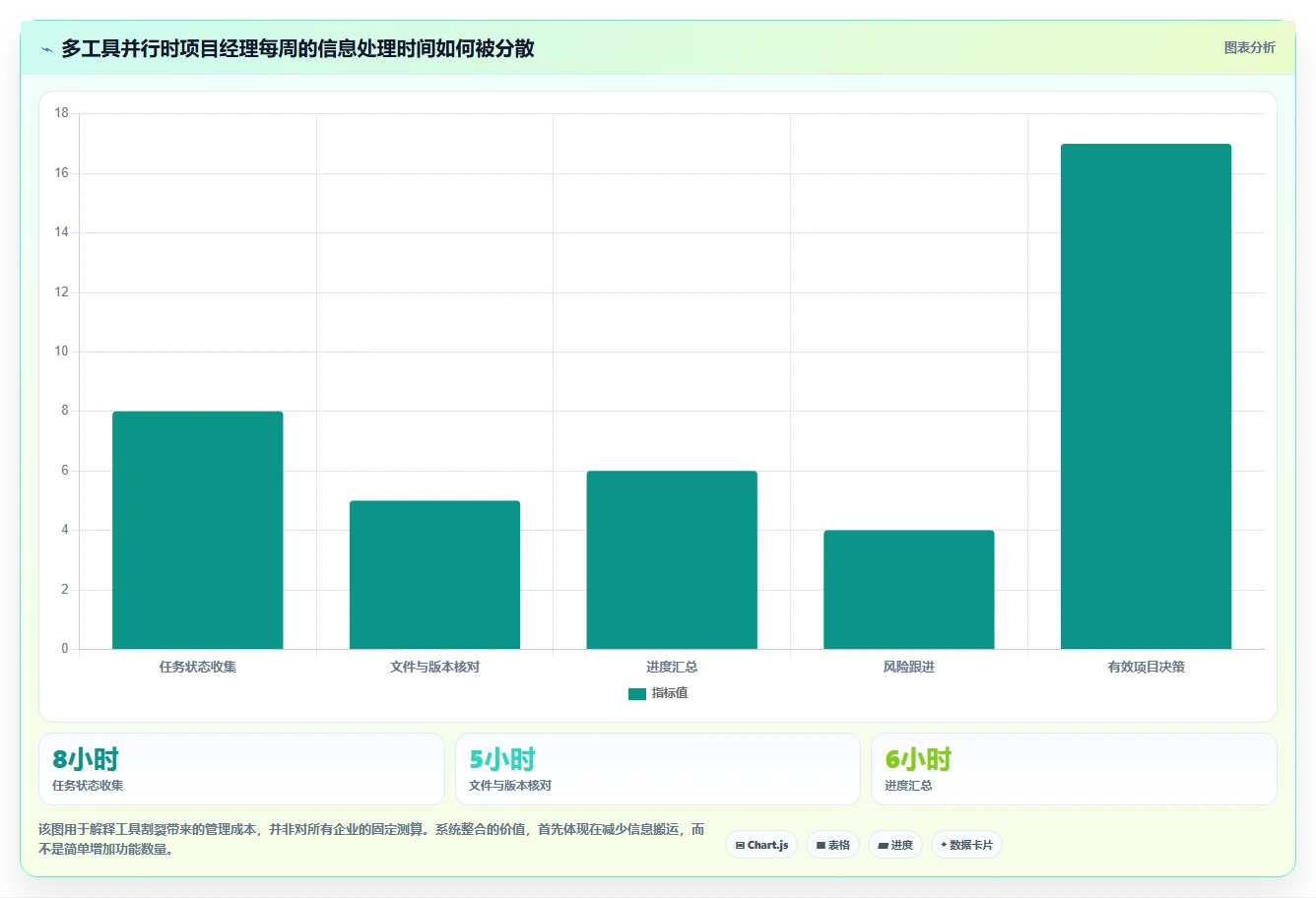Select the 有效项目决策 bar

1146,397
